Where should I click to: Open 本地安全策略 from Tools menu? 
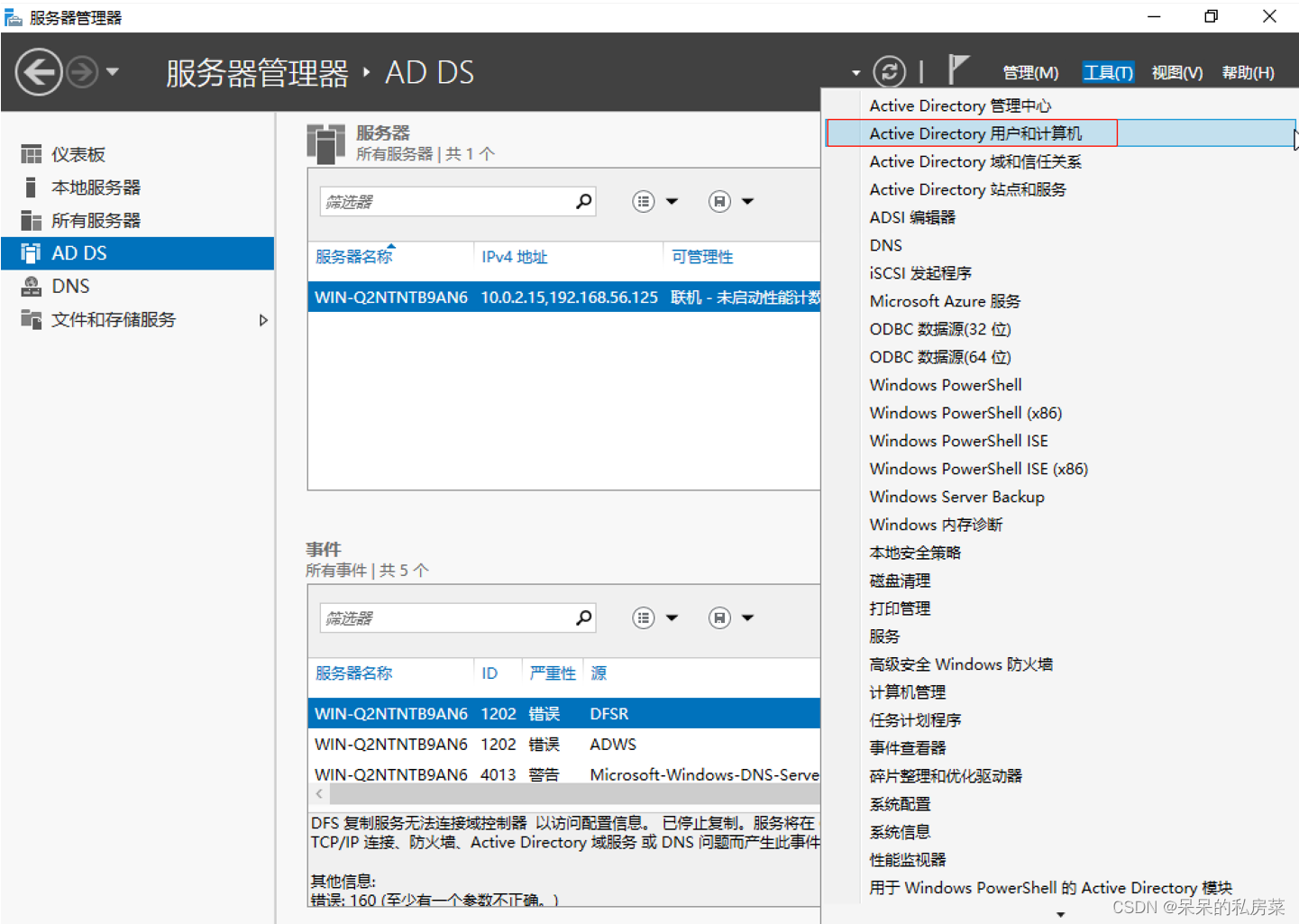click(x=915, y=553)
